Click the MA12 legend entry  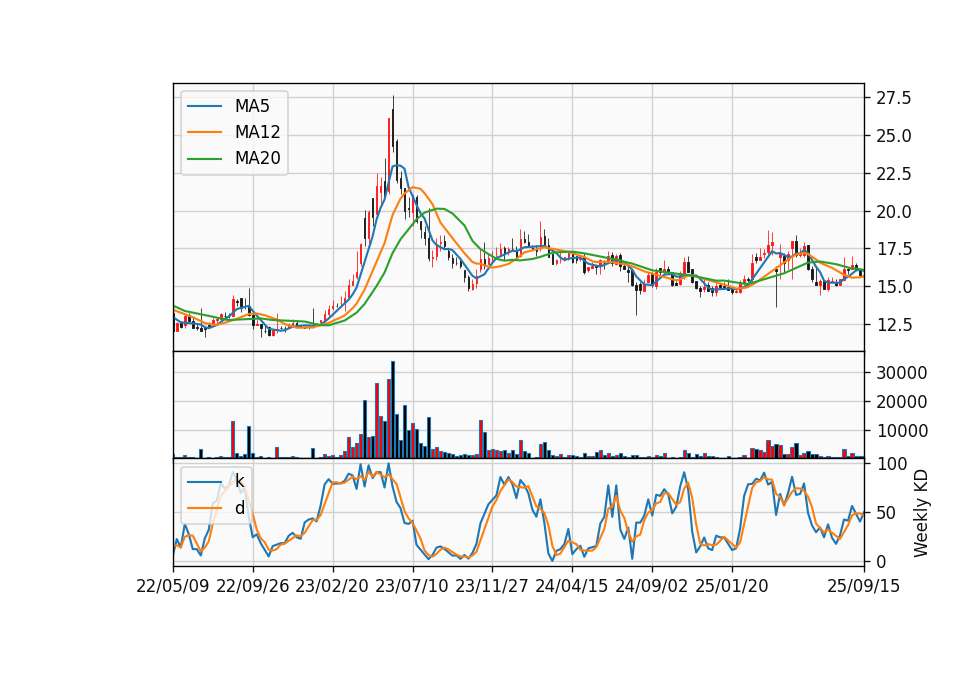(233, 132)
